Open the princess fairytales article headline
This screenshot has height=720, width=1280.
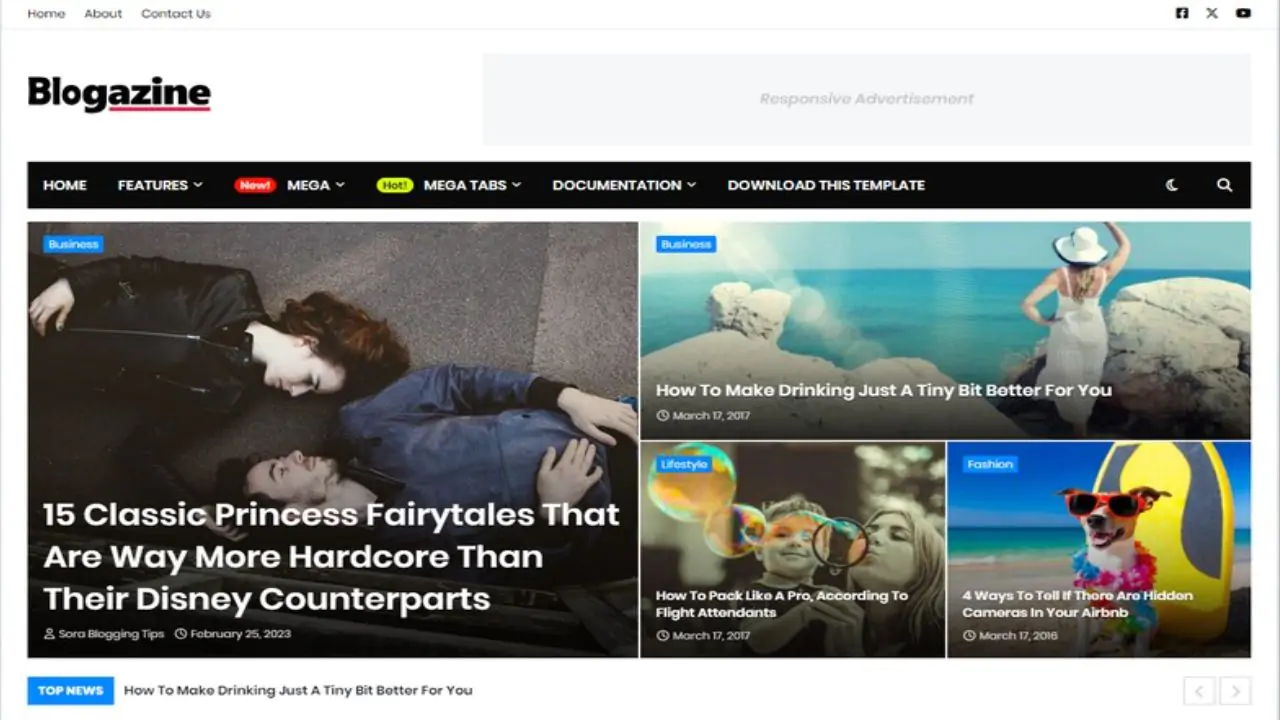tap(330, 557)
